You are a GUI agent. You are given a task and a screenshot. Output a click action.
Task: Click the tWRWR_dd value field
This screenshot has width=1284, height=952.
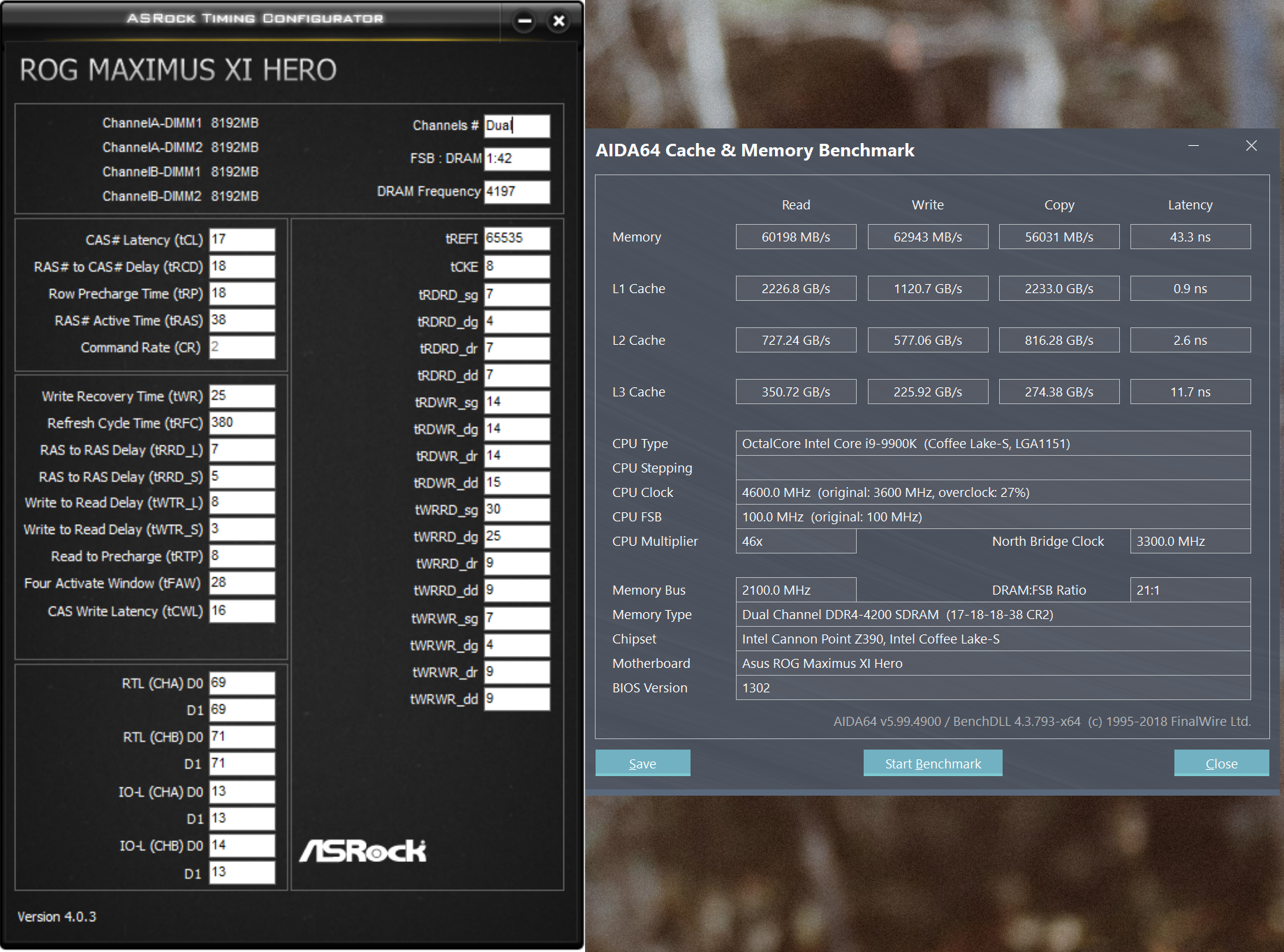[x=517, y=699]
